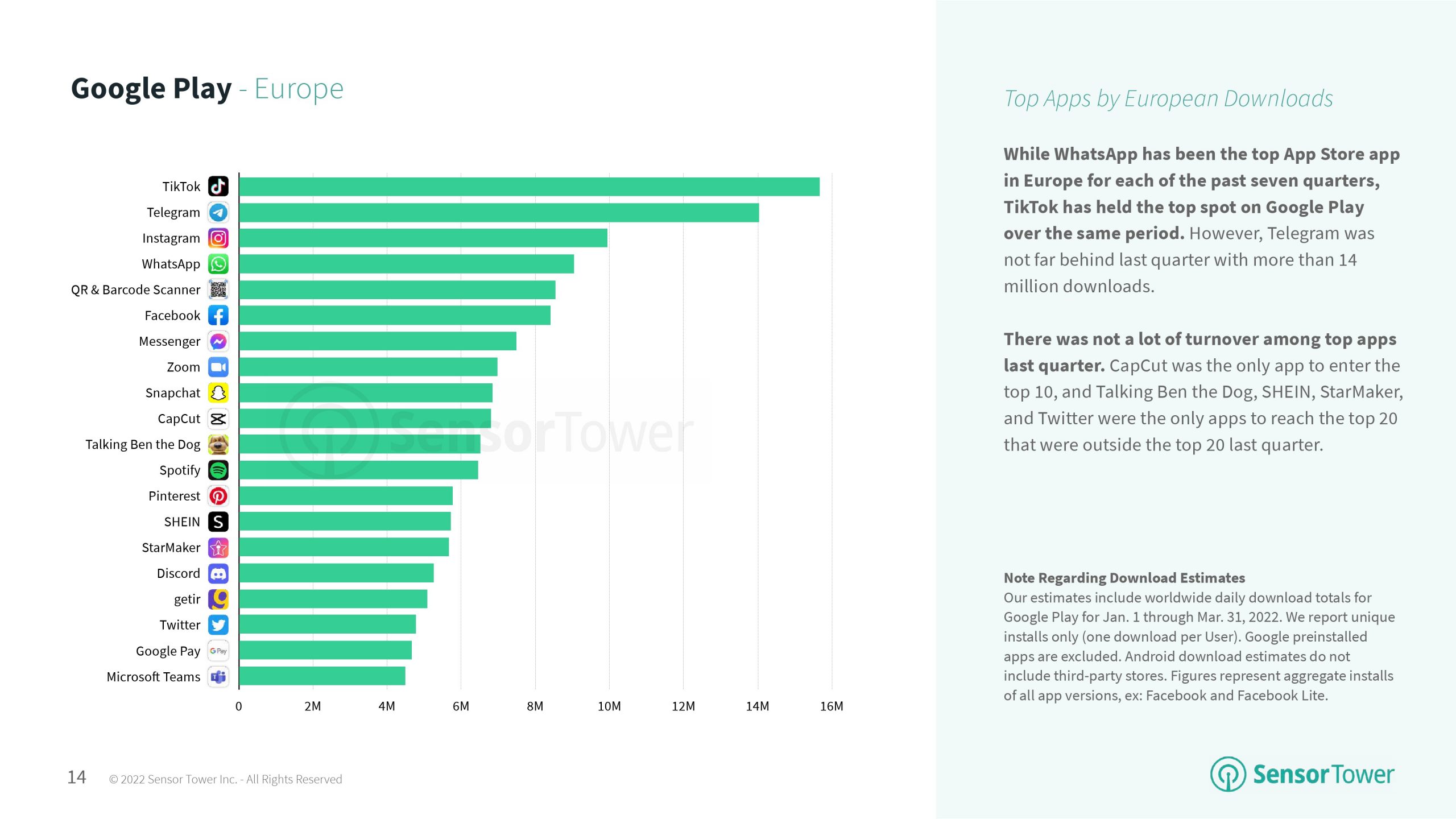Click the Google Play - Europe title

tap(207, 89)
